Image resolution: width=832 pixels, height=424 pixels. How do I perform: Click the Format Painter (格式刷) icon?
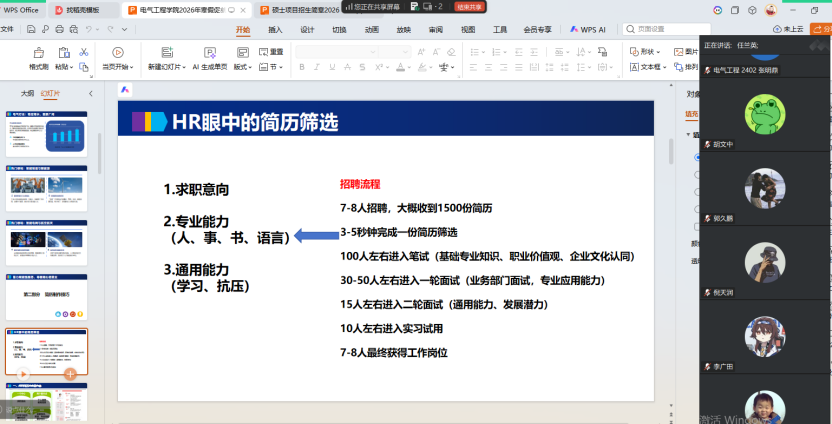pyautogui.click(x=38, y=54)
